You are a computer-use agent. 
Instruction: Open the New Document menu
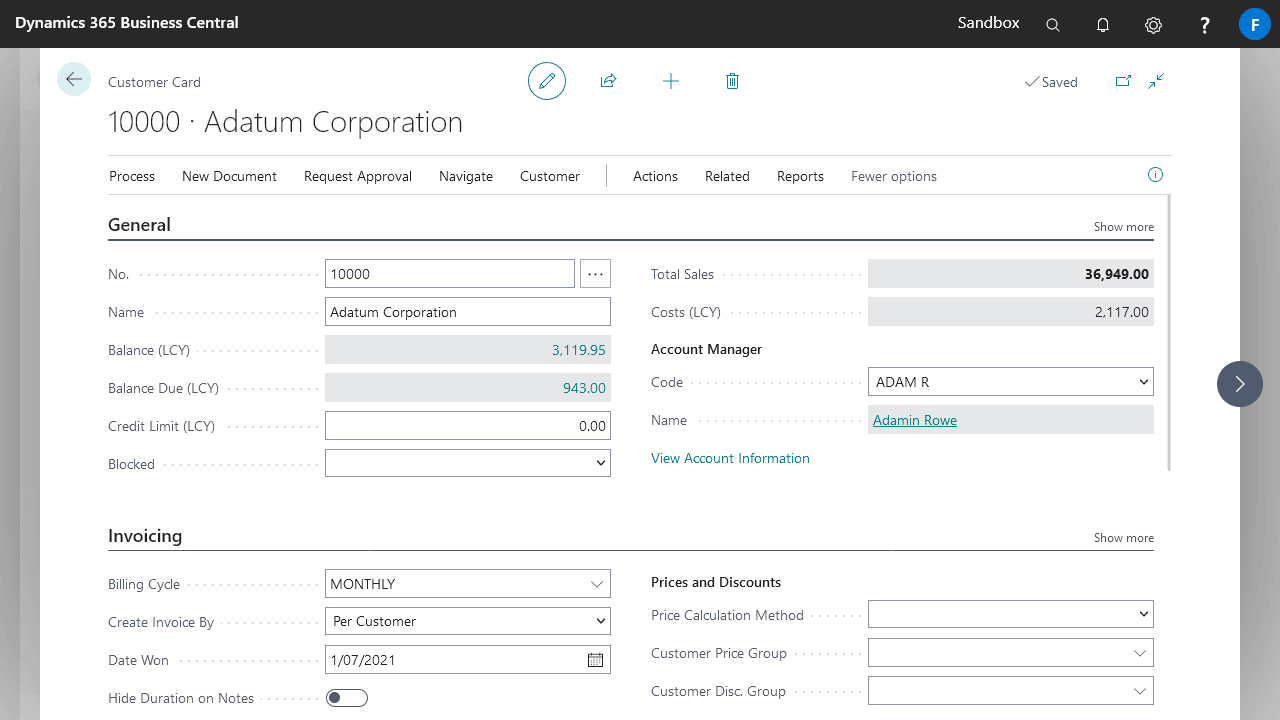click(229, 176)
